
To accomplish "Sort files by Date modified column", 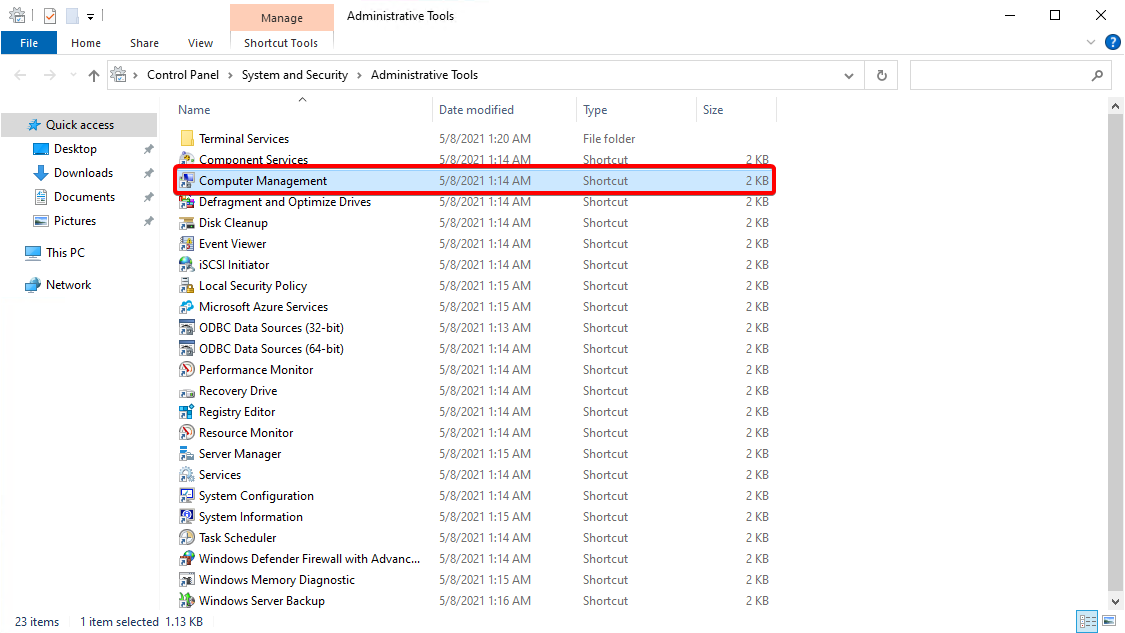I will click(x=476, y=110).
